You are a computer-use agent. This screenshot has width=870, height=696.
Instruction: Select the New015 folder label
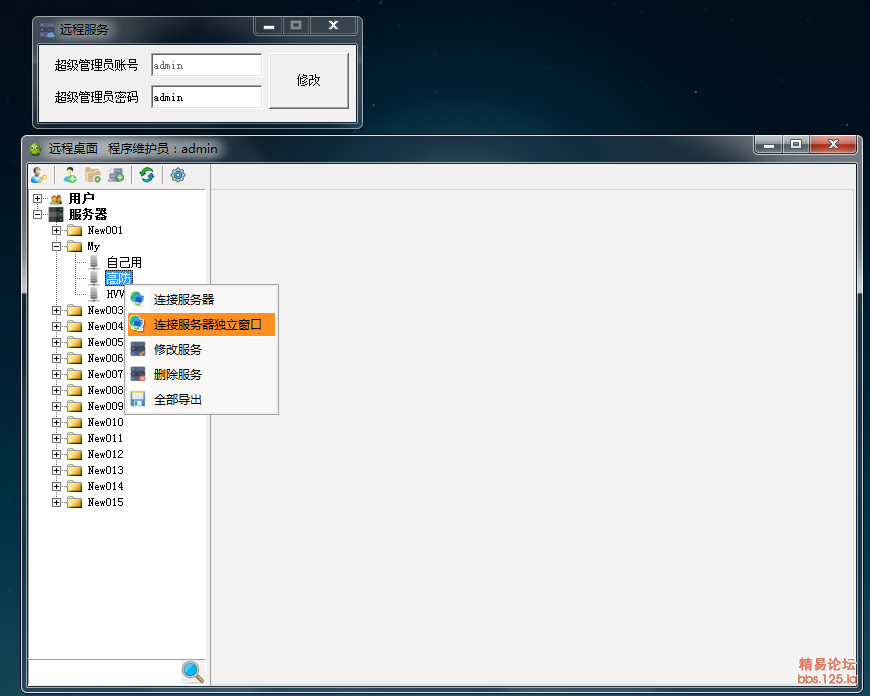tap(105, 502)
